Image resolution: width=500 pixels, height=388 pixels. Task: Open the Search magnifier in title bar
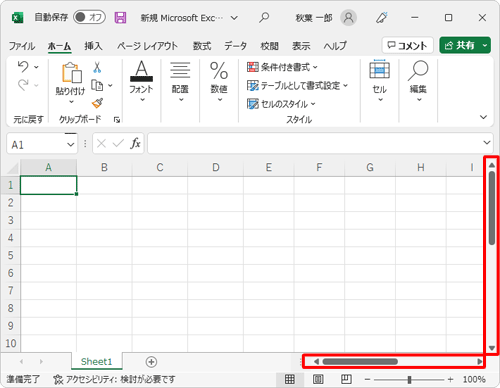264,17
